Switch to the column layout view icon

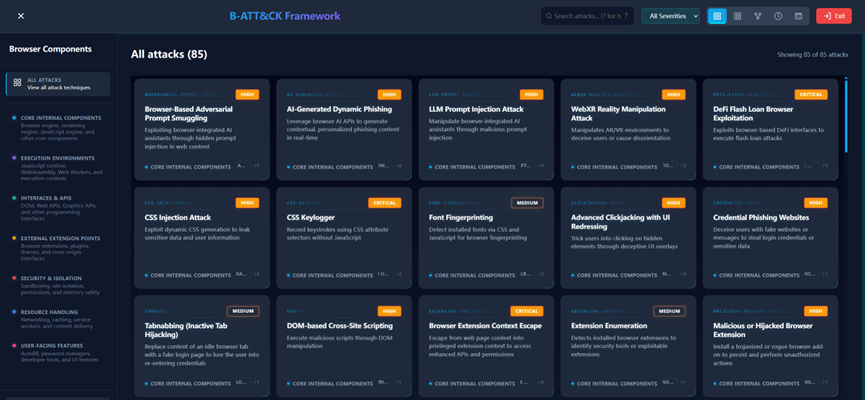[x=798, y=16]
